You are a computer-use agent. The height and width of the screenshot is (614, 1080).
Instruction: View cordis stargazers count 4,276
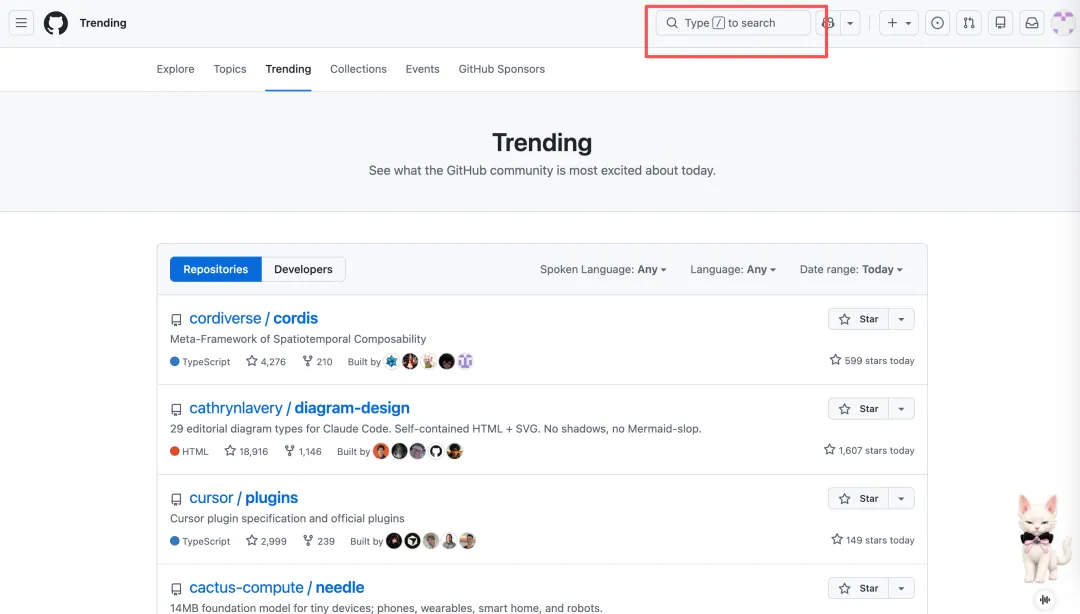click(266, 361)
